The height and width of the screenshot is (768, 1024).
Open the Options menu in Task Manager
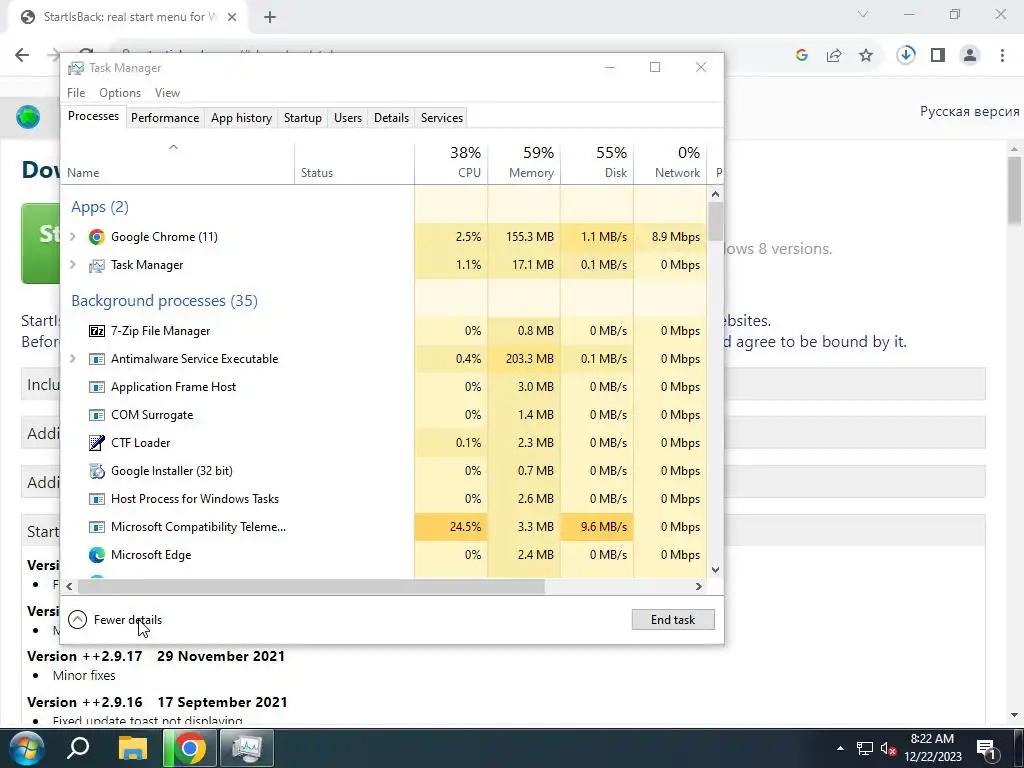(x=120, y=93)
